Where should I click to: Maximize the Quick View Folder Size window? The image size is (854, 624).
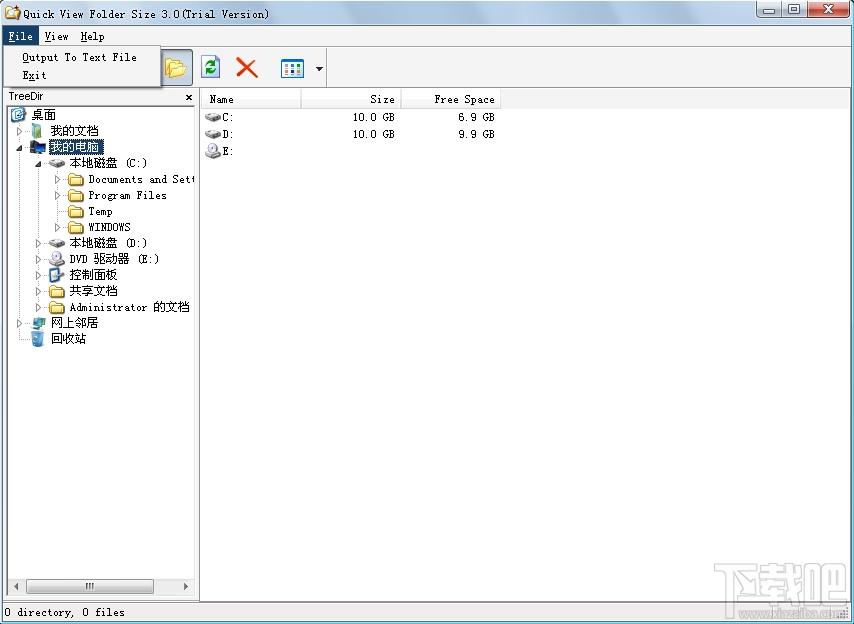coord(794,10)
